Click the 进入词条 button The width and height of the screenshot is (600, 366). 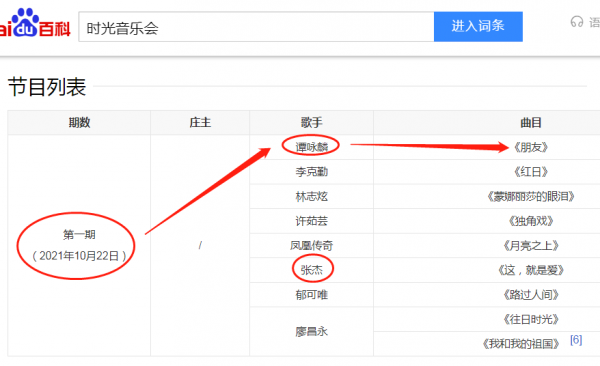tap(478, 26)
